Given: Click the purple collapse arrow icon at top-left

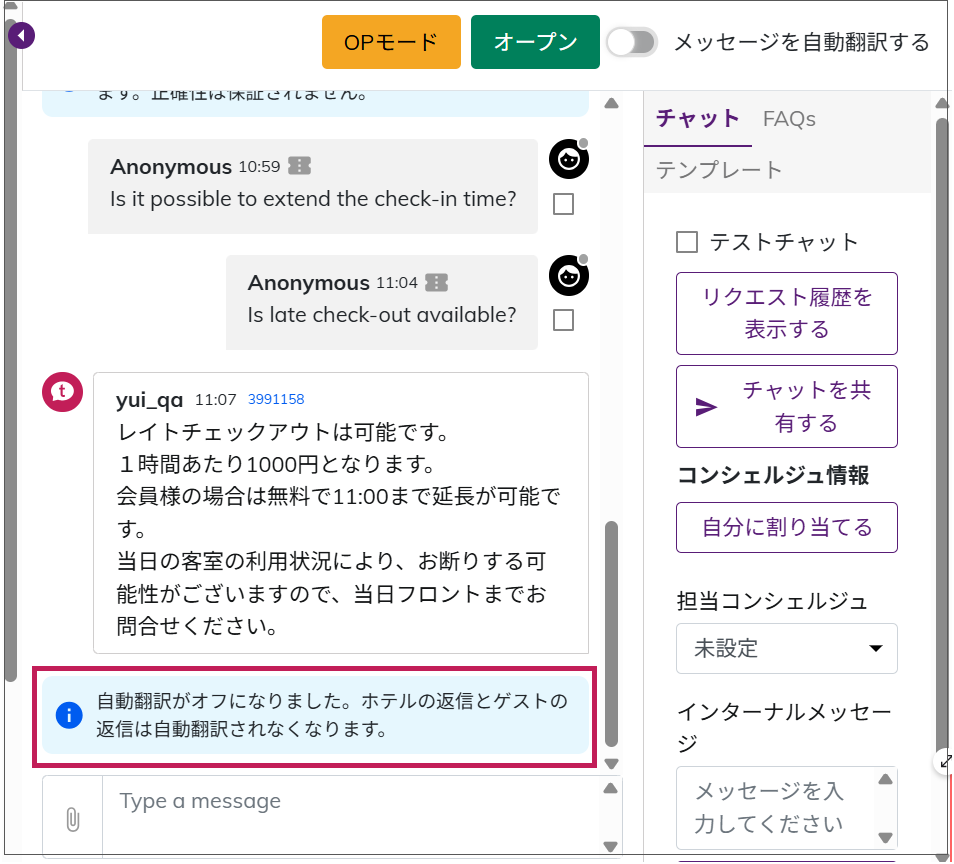Looking at the screenshot, I should 21,37.
